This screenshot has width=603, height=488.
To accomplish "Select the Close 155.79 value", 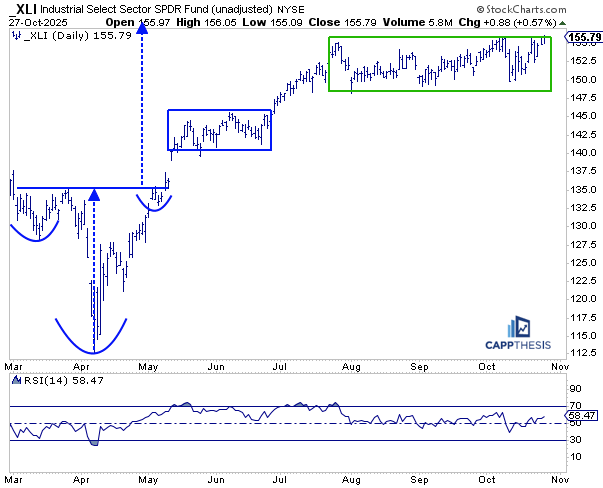I will point(342,22).
